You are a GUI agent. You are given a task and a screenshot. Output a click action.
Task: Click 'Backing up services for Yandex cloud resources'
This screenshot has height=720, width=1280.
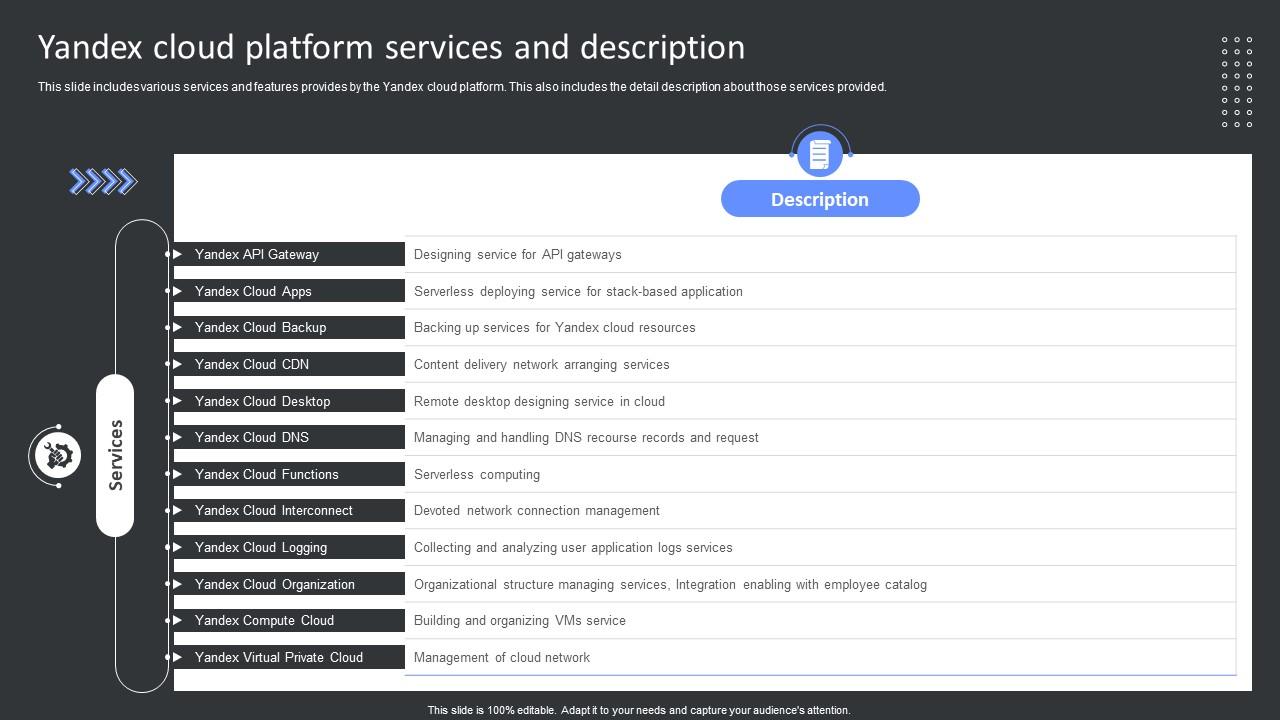pos(555,327)
